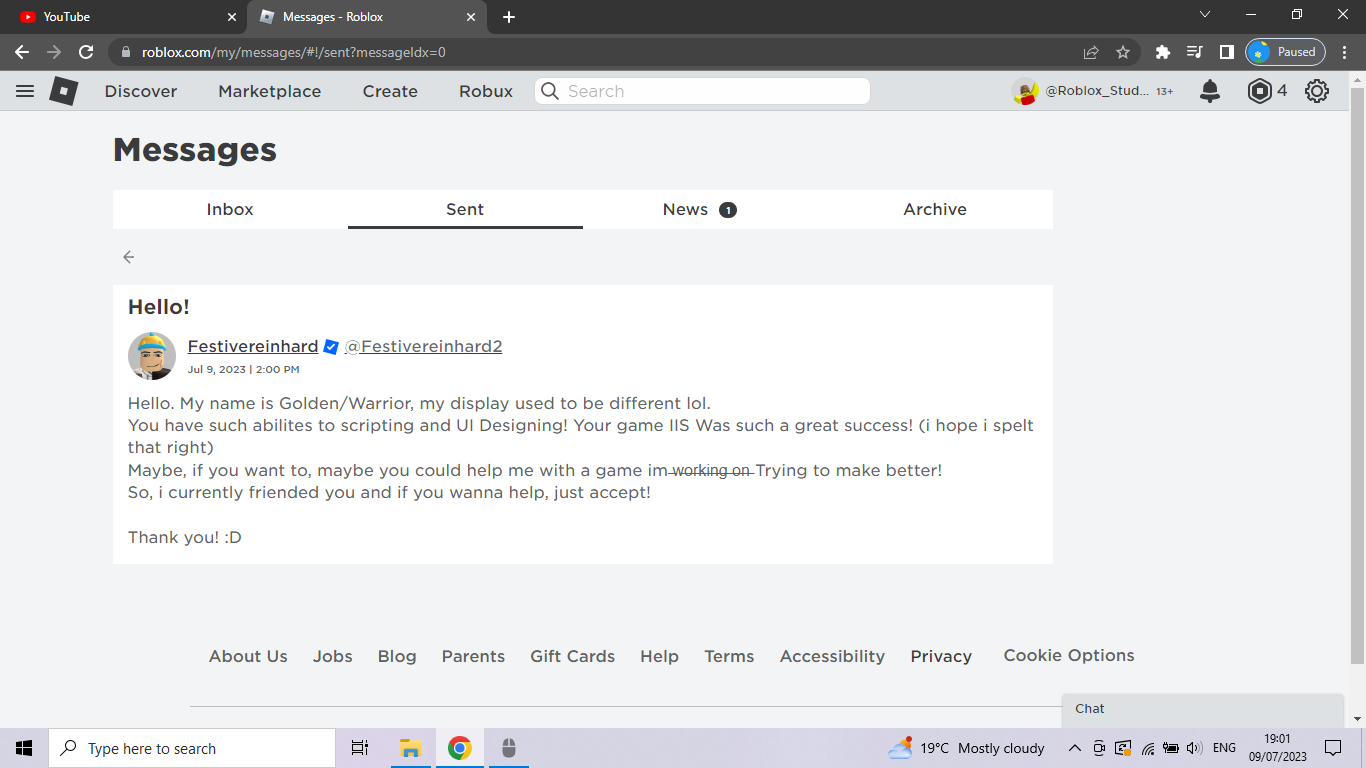Click the share page icon in address bar
The width and height of the screenshot is (1366, 768).
tap(1091, 52)
